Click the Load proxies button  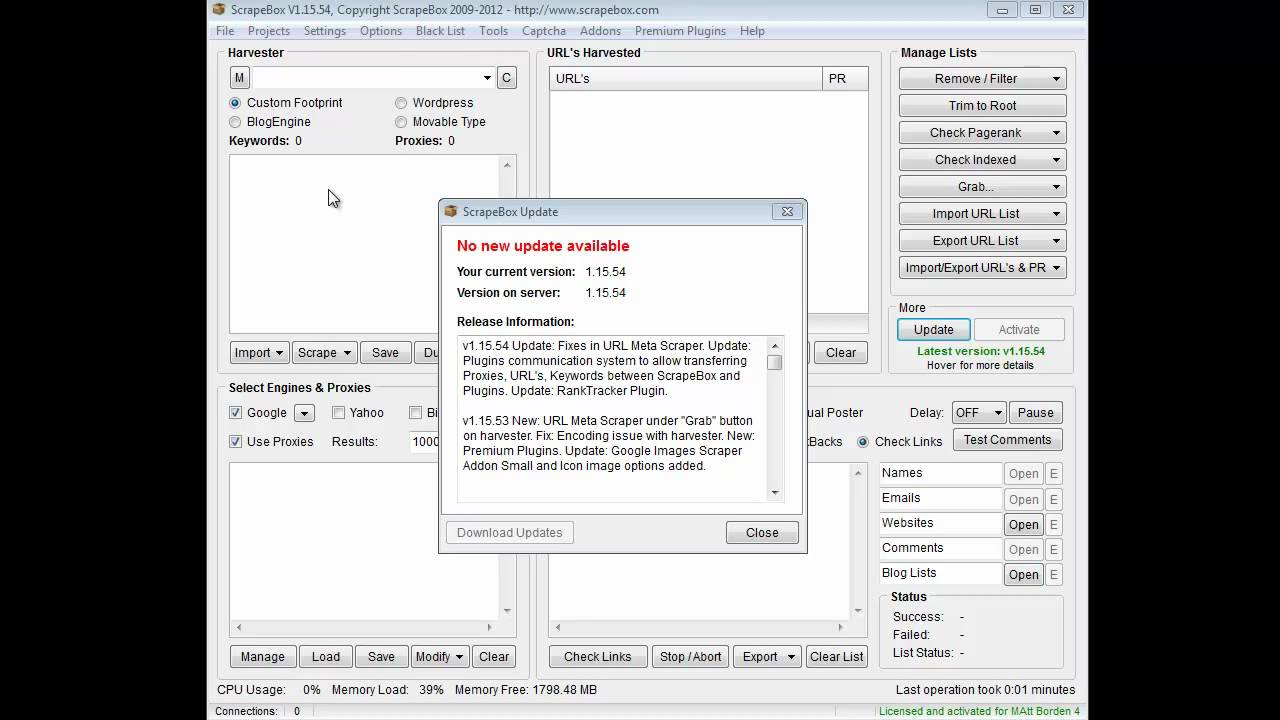point(326,657)
